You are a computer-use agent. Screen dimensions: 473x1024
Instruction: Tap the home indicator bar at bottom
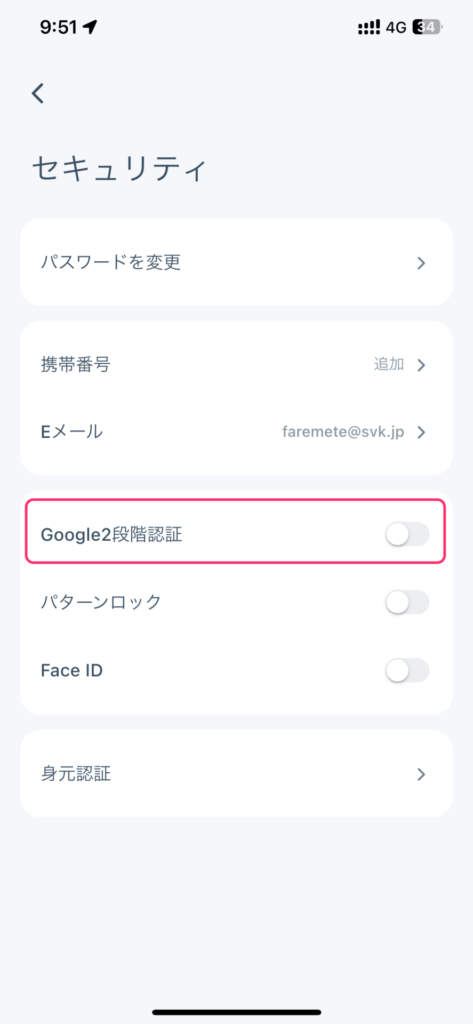(236, 1012)
